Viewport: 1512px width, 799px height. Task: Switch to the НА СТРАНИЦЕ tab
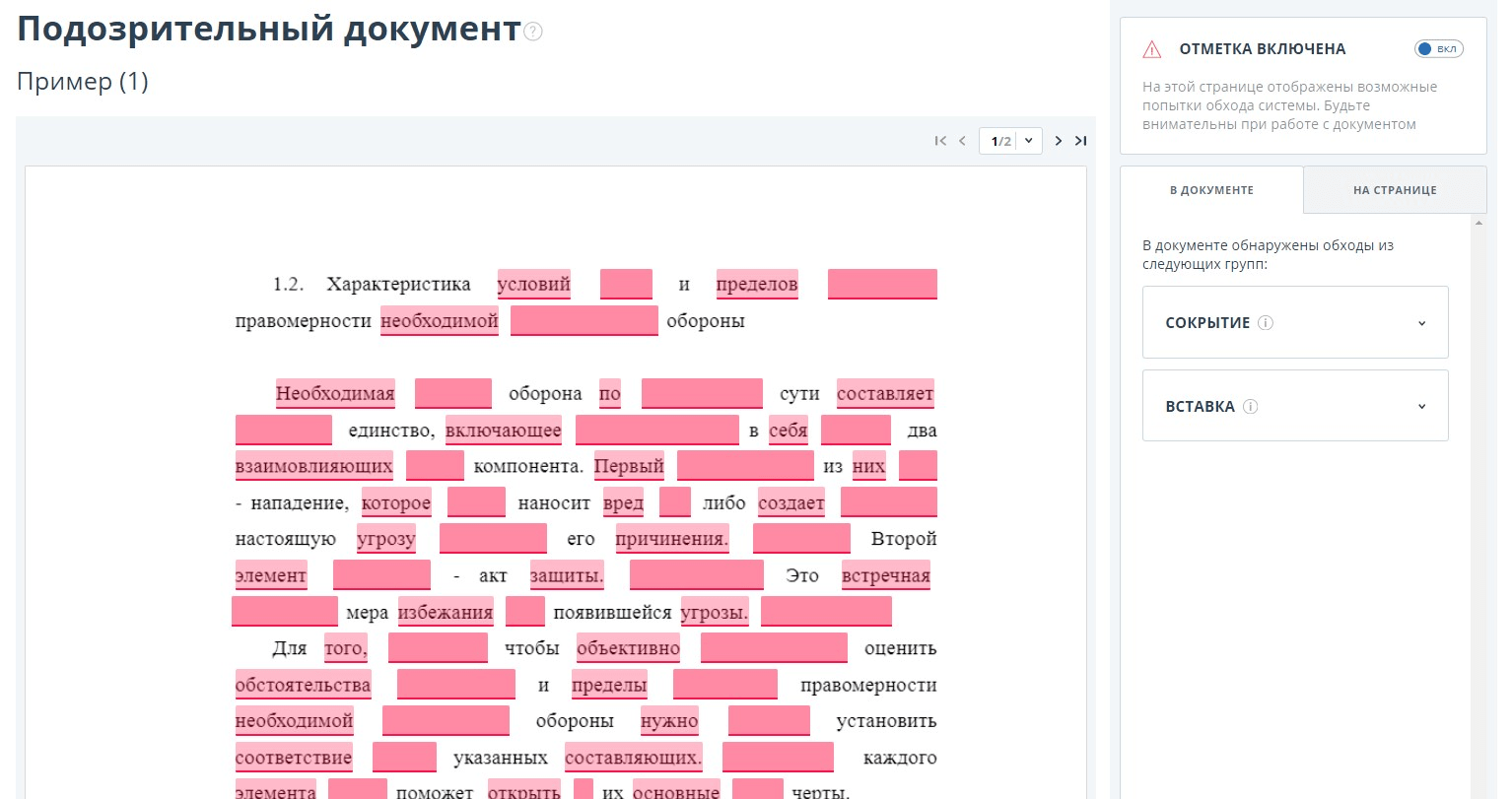coord(1395,190)
